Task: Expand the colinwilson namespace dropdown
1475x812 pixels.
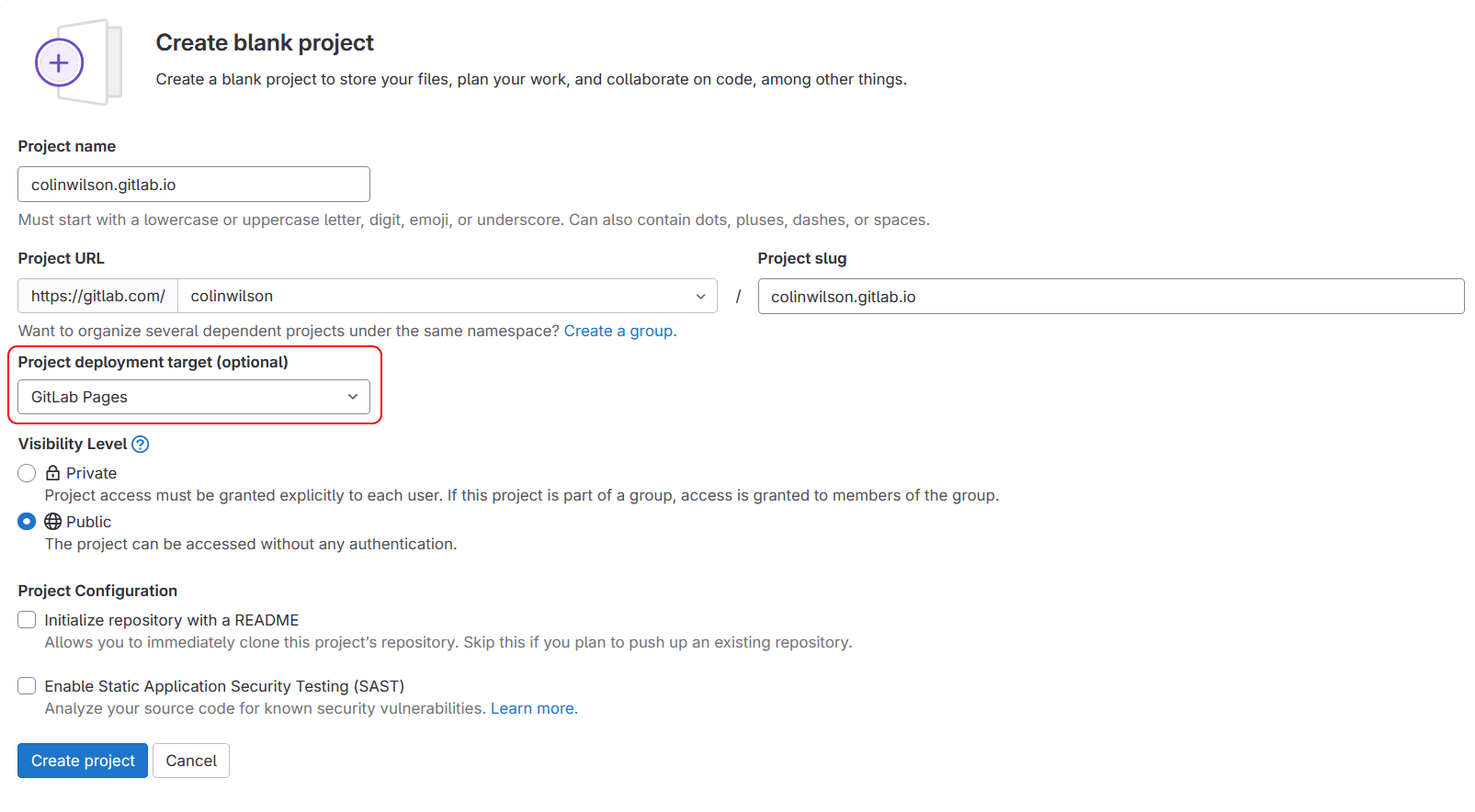Action: 447,296
